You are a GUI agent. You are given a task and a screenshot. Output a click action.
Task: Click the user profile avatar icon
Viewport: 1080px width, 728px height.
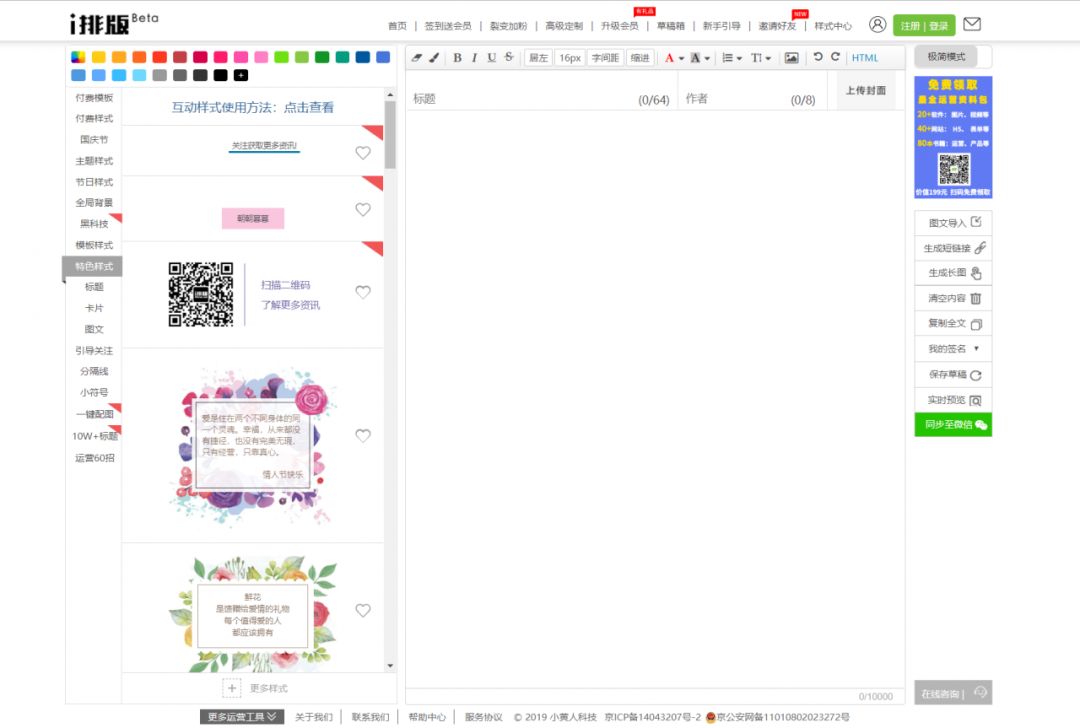(877, 25)
